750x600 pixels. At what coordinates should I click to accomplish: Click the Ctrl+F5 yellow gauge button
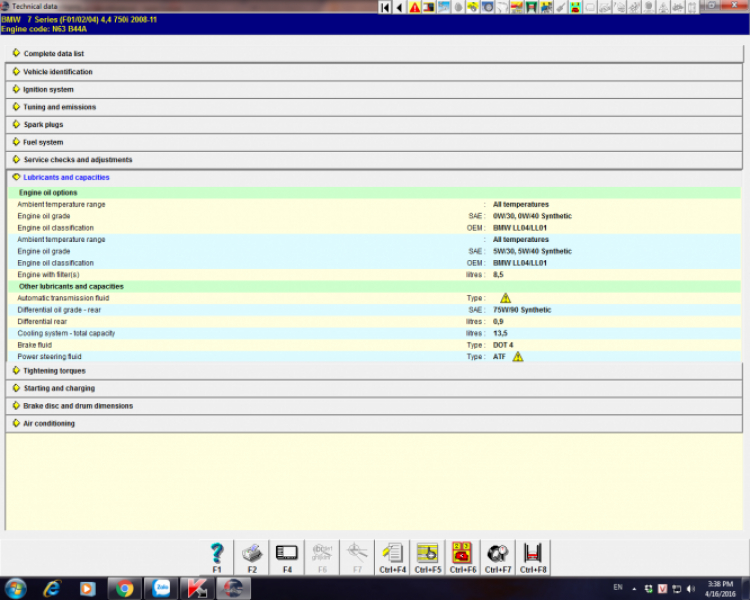(428, 557)
